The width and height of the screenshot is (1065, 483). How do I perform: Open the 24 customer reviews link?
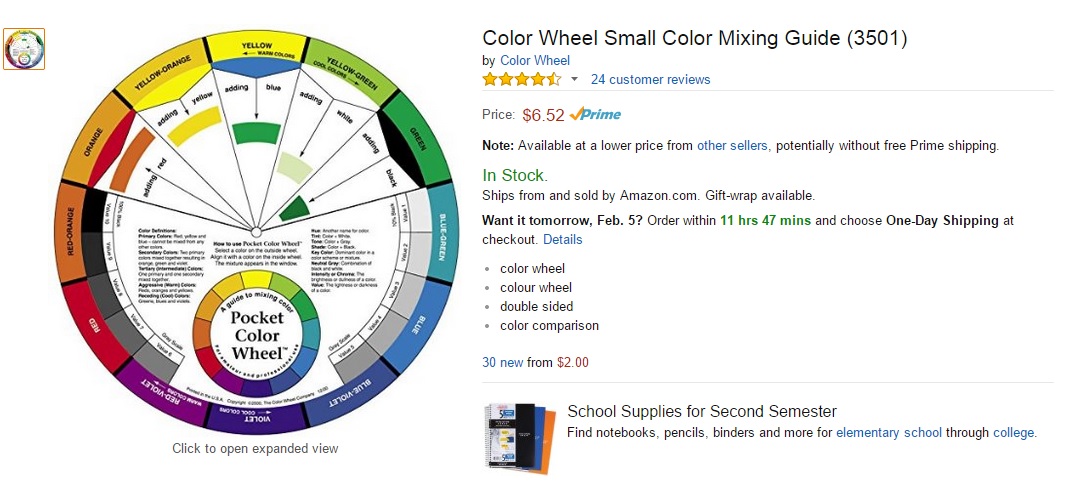[x=650, y=79]
